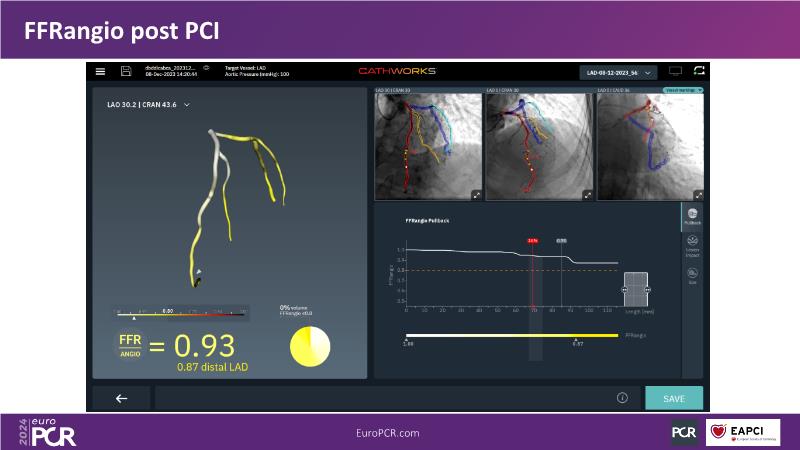Expand the third angiogram to fullscreen

(698, 195)
